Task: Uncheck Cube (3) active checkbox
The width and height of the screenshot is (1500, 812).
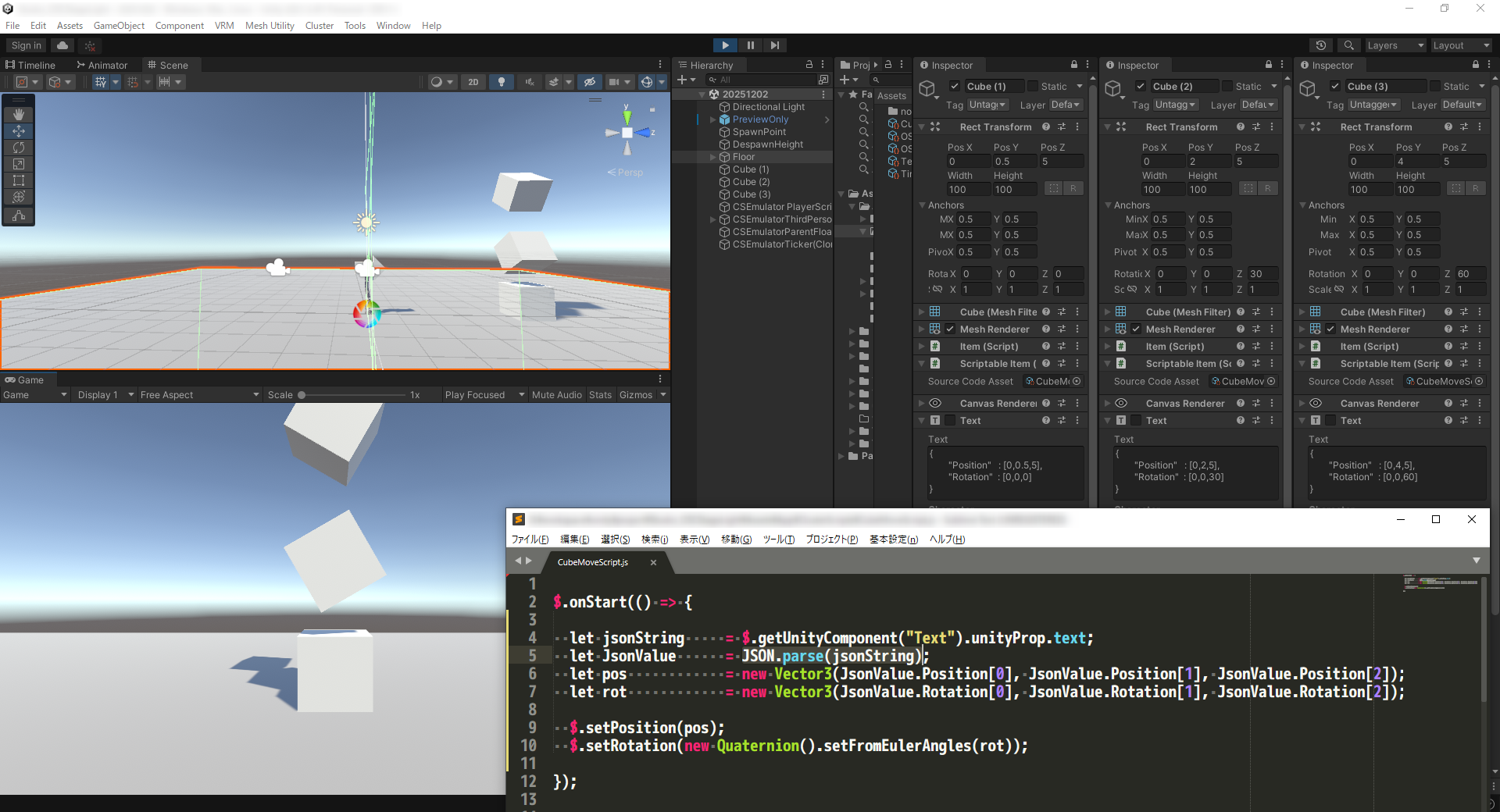Action: click(1335, 87)
